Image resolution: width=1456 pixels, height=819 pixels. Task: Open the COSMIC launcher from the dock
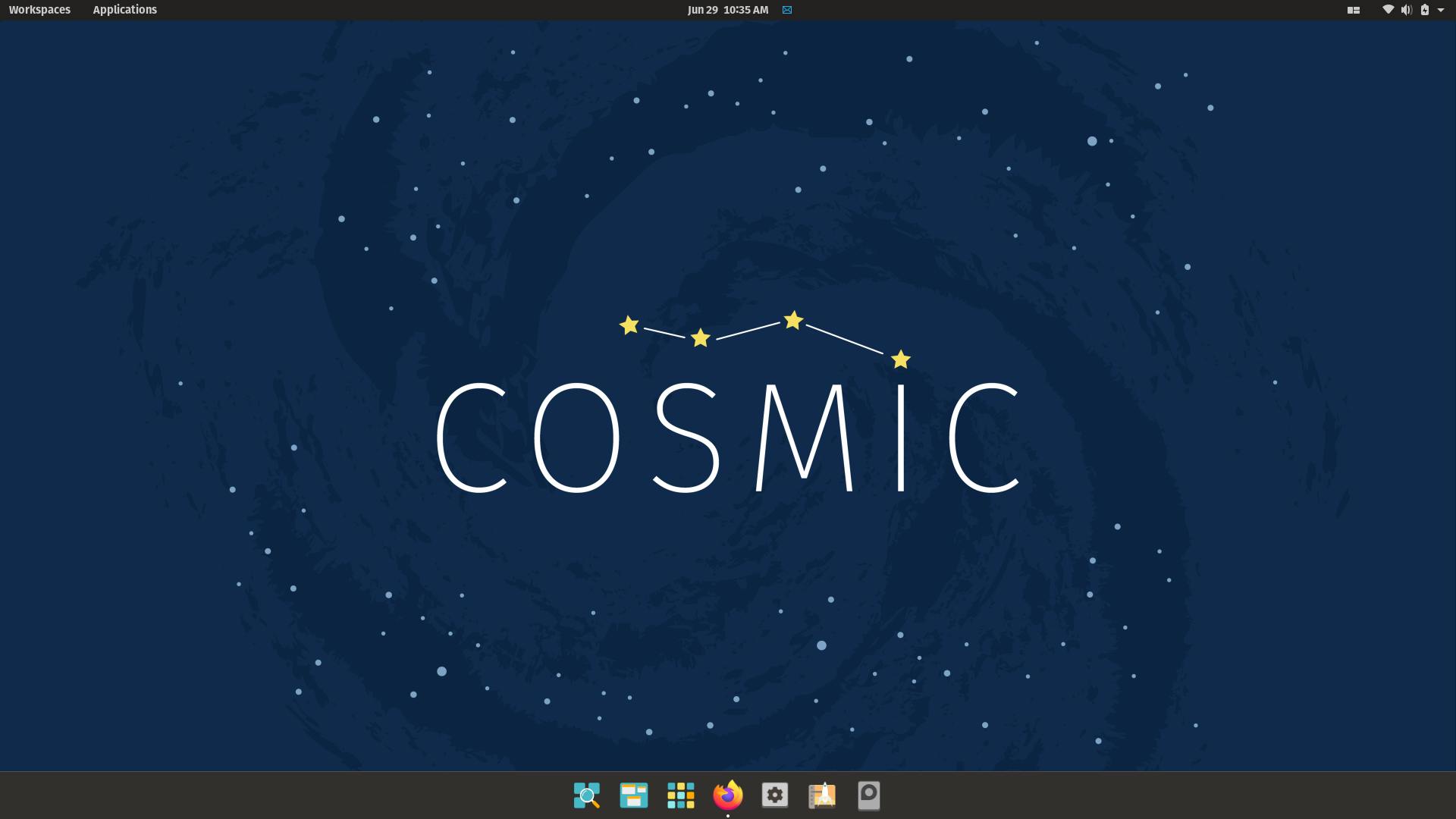click(x=586, y=795)
